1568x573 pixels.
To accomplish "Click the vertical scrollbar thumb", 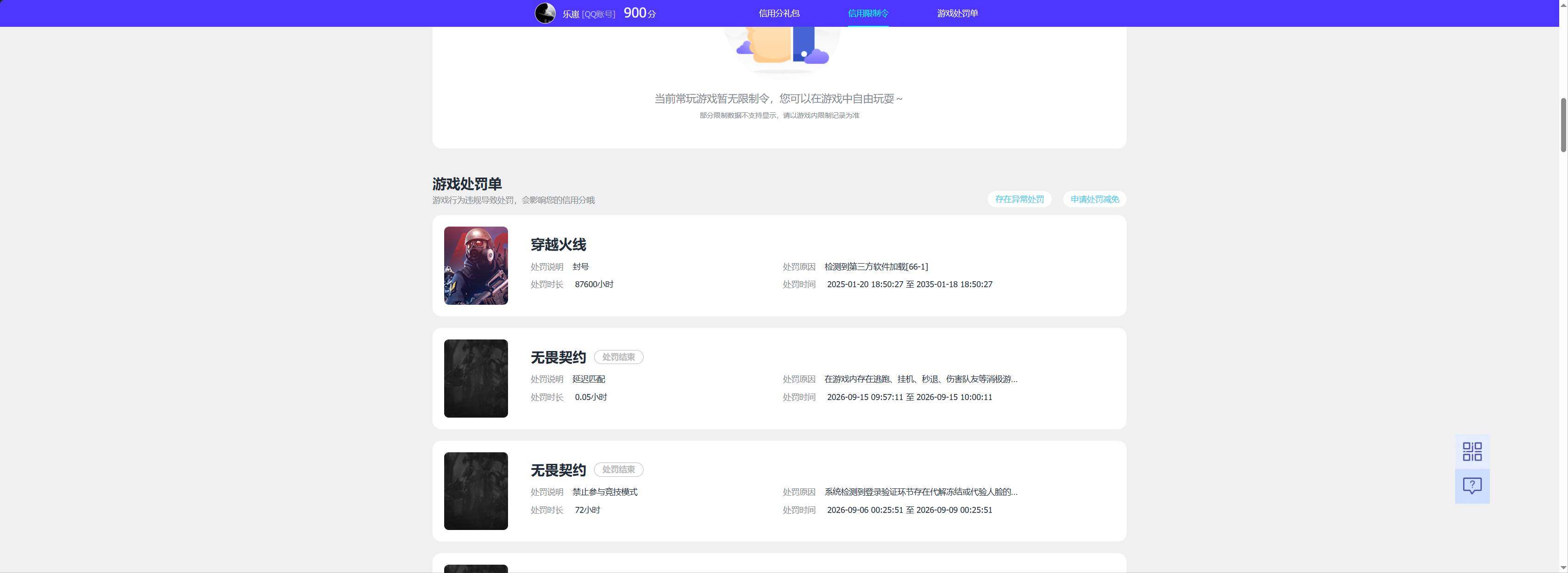I will [x=1563, y=125].
